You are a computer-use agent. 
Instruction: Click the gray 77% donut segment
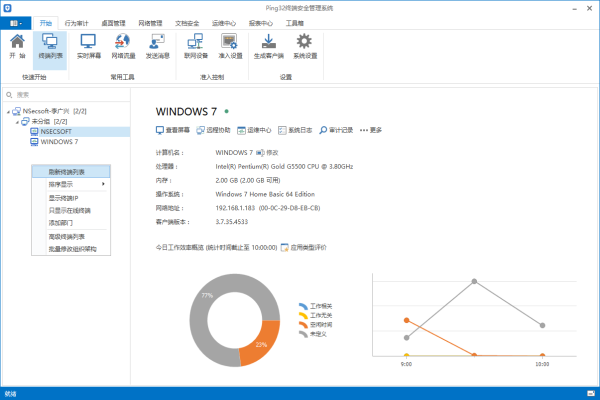(207, 296)
